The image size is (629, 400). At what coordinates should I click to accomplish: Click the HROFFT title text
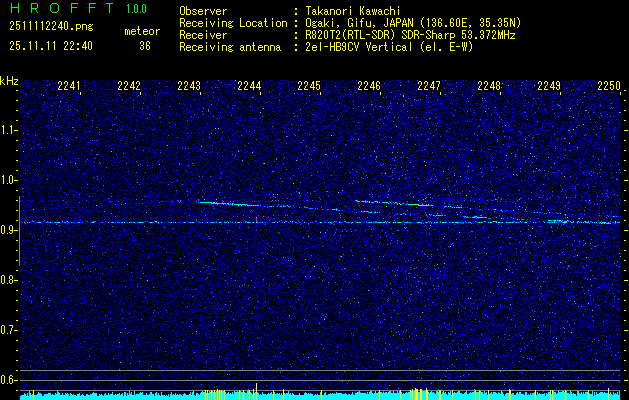coord(62,8)
